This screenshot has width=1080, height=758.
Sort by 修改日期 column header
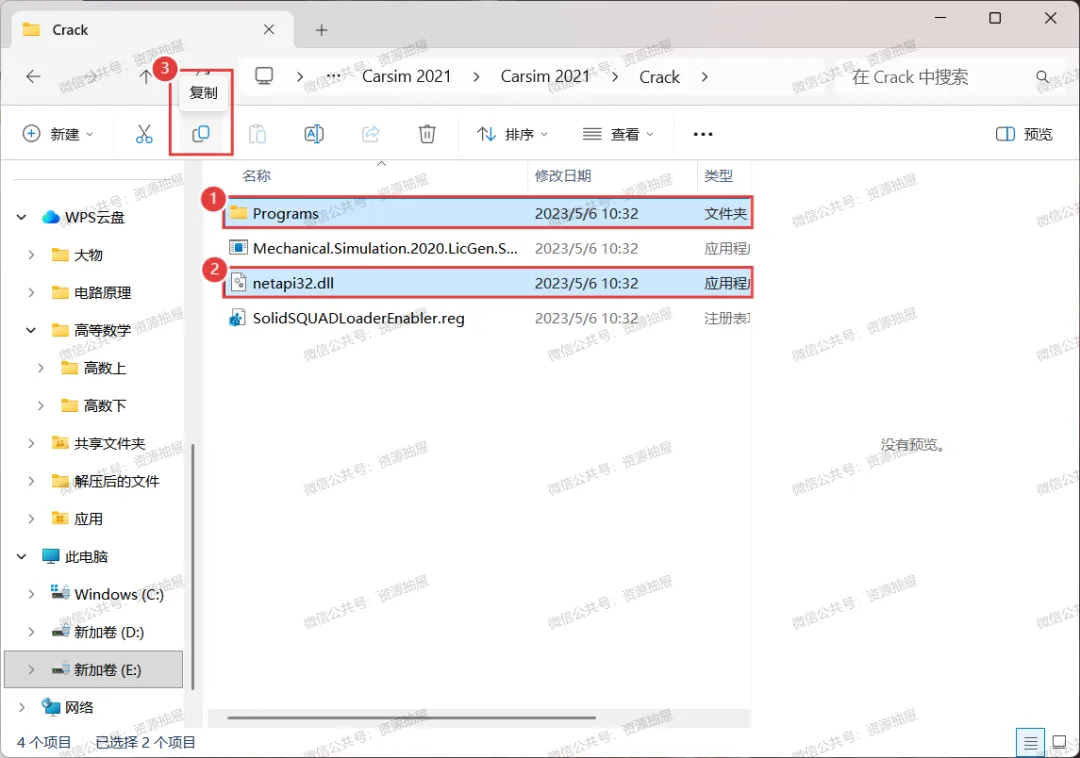(x=563, y=176)
